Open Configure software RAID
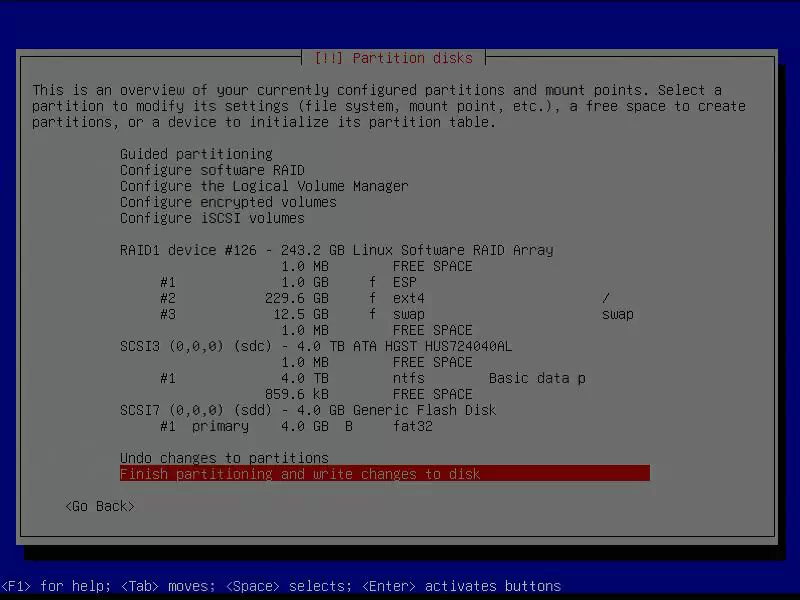The width and height of the screenshot is (800, 600). click(x=212, y=170)
